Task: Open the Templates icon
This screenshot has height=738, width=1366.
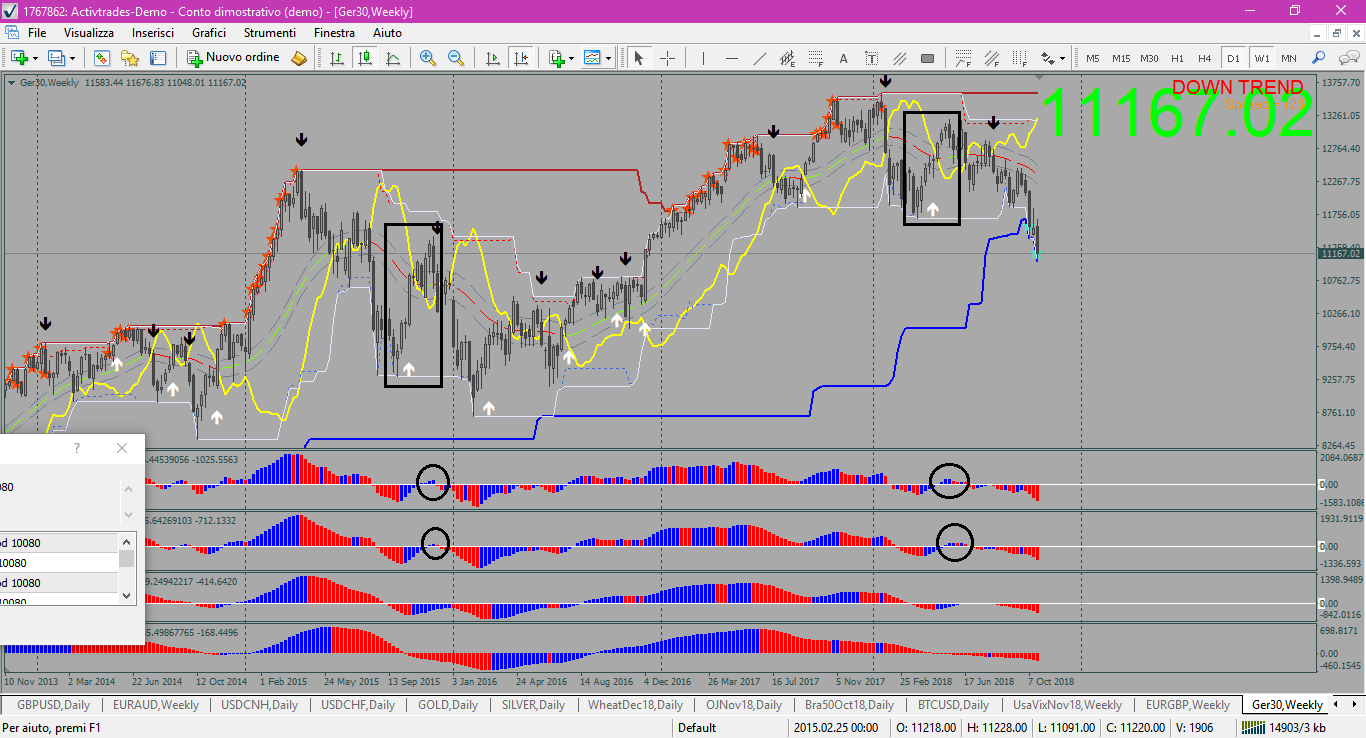Action: pos(593,58)
